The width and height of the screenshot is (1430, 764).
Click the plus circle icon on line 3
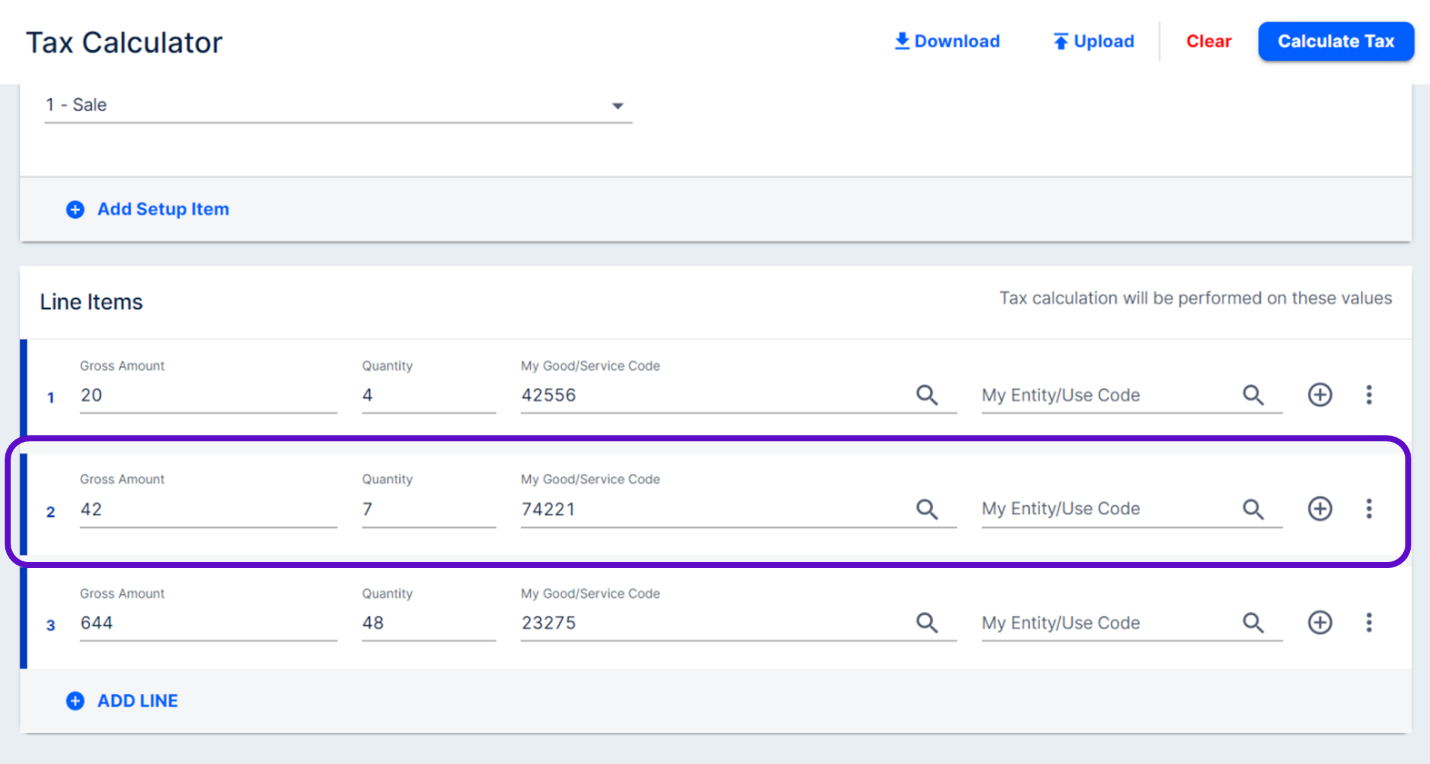1320,623
